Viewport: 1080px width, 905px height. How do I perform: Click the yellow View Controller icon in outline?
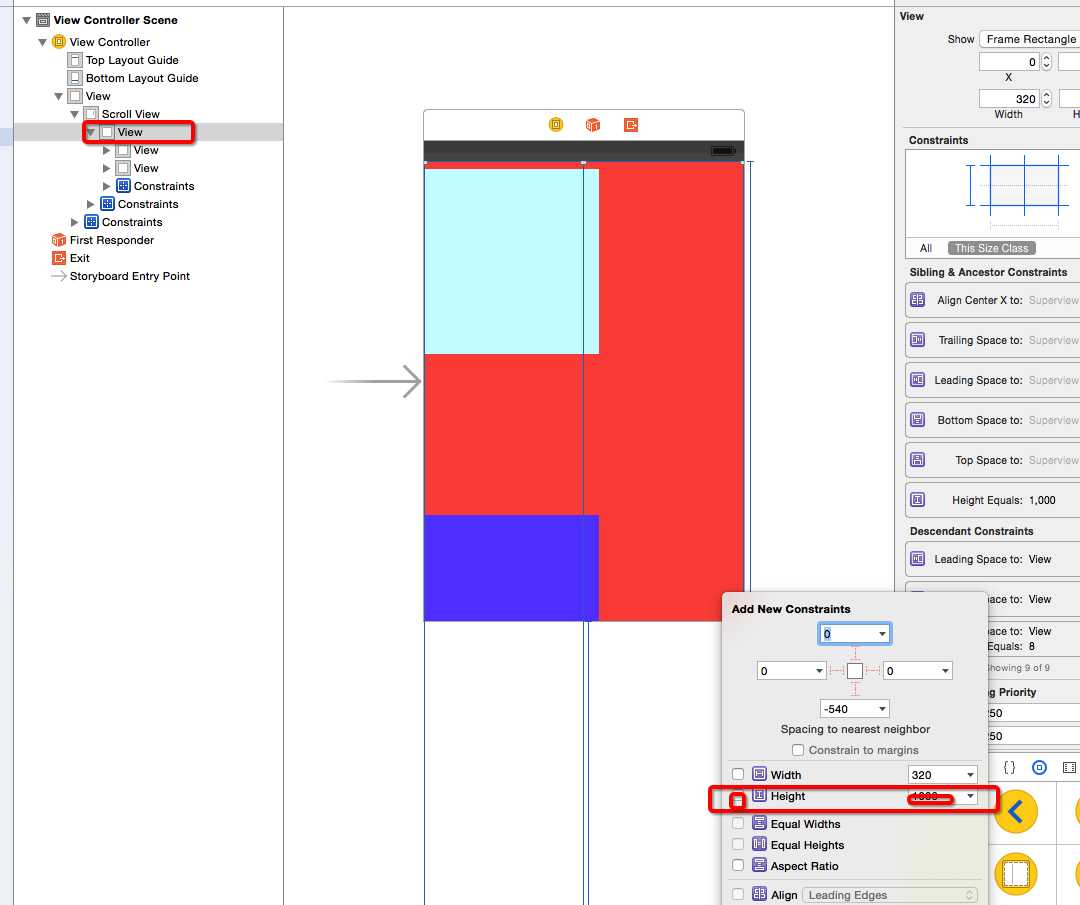[x=59, y=42]
